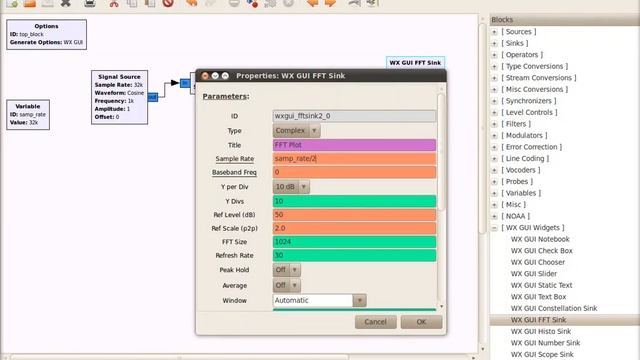Click the Properties dialog scroll-down arrow
640x360 pixels.
point(441,307)
